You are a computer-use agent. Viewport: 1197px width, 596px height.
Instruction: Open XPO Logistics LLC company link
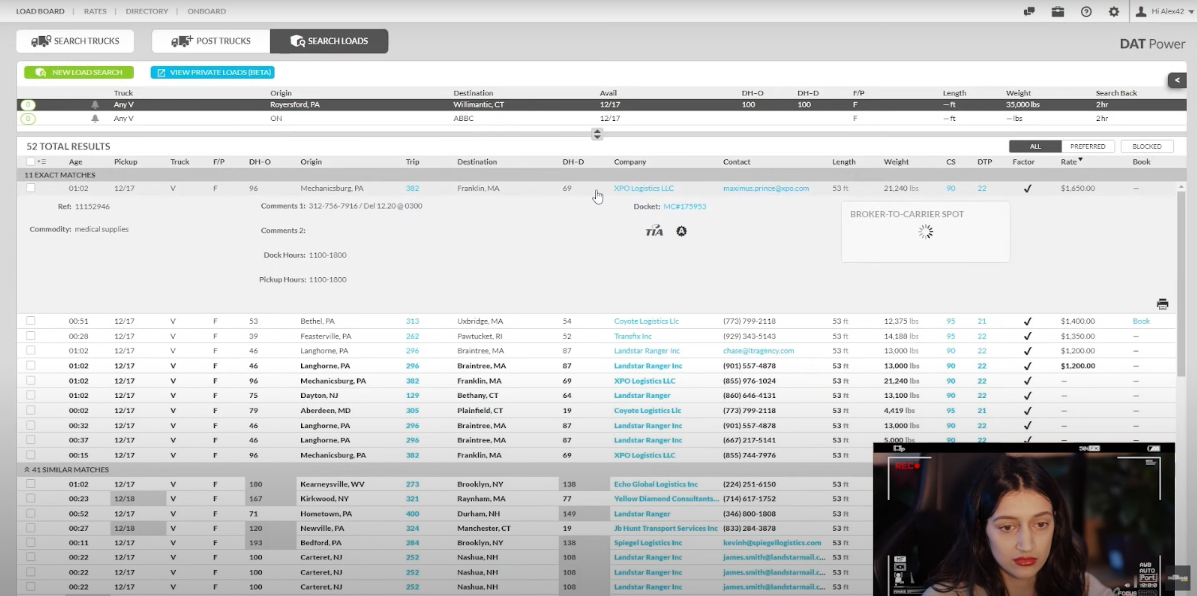coord(644,188)
